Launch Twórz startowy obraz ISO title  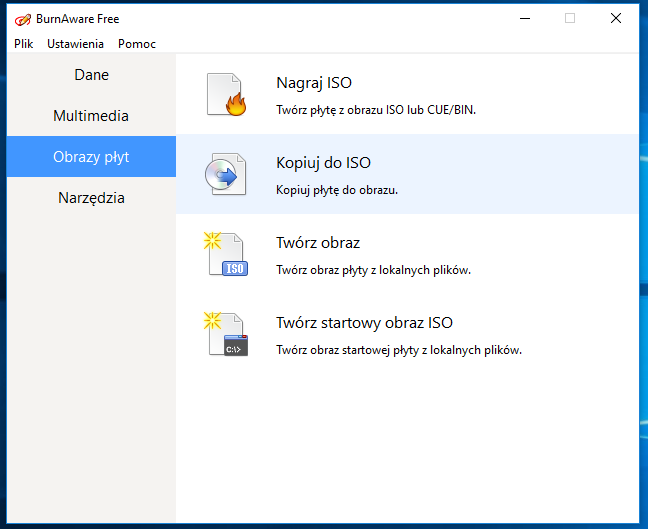coord(364,323)
